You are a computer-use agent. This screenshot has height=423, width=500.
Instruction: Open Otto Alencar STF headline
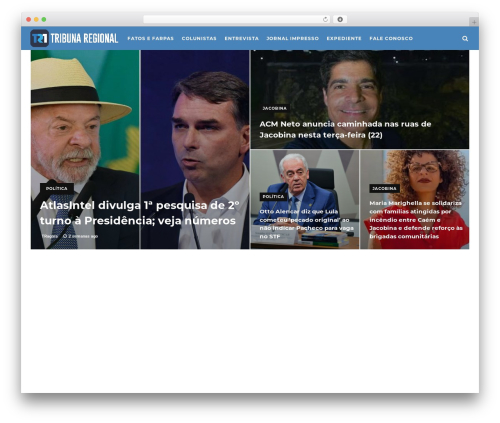tap(306, 224)
